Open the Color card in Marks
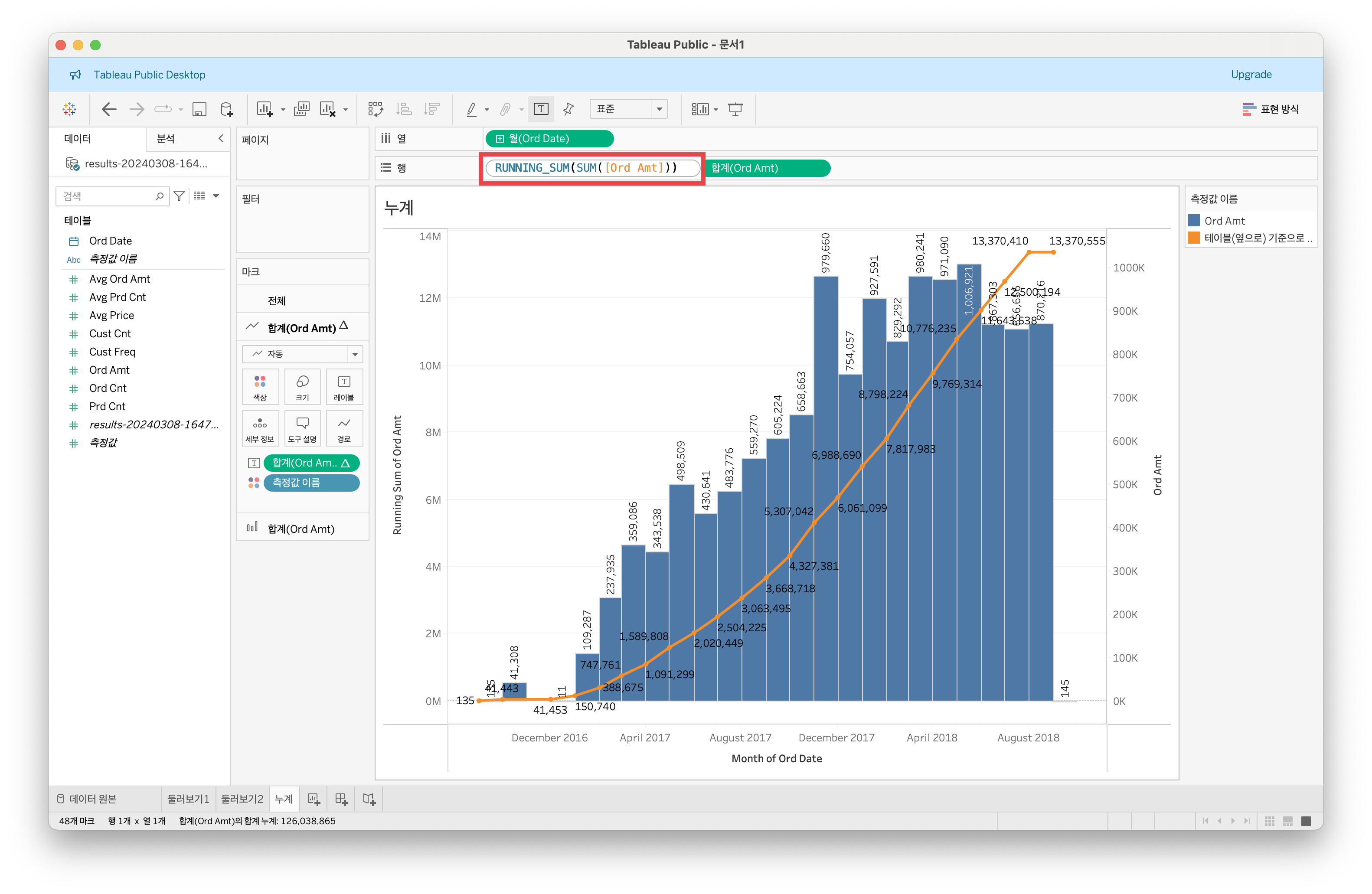Image resolution: width=1372 pixels, height=894 pixels. point(260,386)
